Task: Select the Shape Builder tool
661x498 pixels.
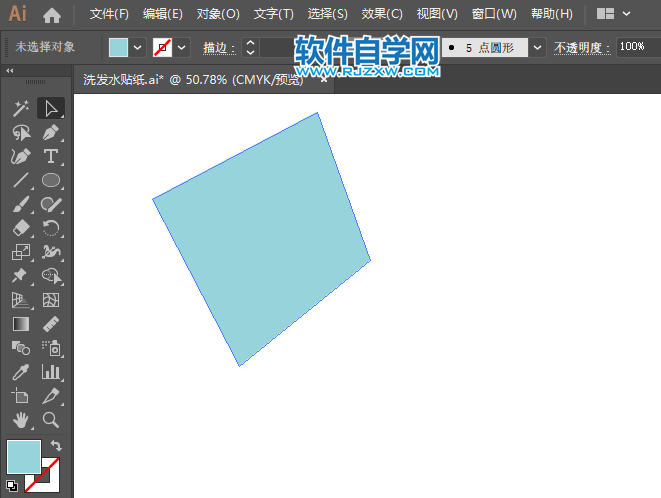Action: pos(51,276)
